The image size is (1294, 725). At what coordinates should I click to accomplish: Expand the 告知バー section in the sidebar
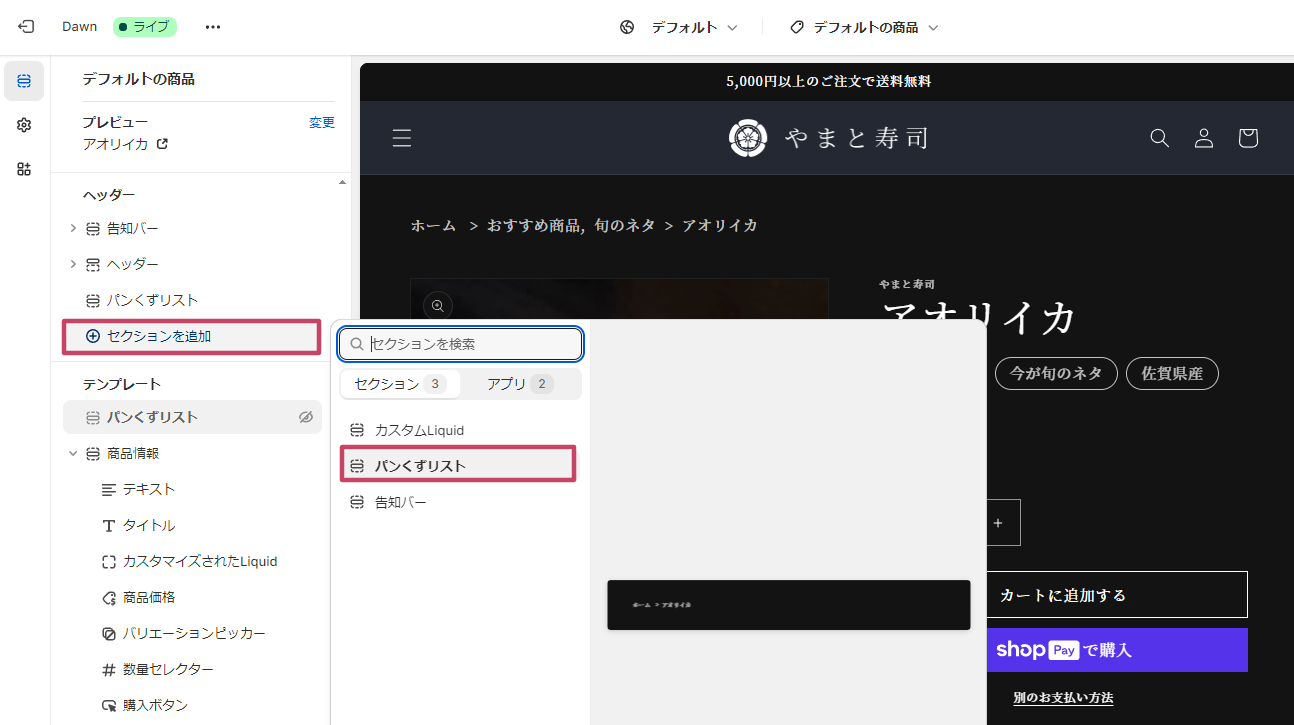coord(72,227)
